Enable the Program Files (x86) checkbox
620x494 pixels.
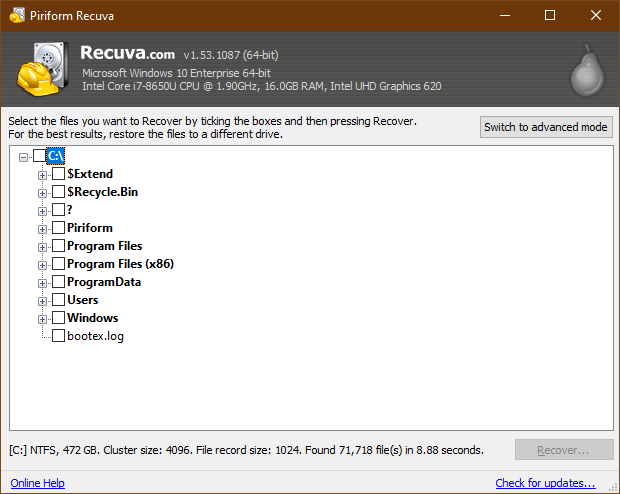(x=58, y=264)
